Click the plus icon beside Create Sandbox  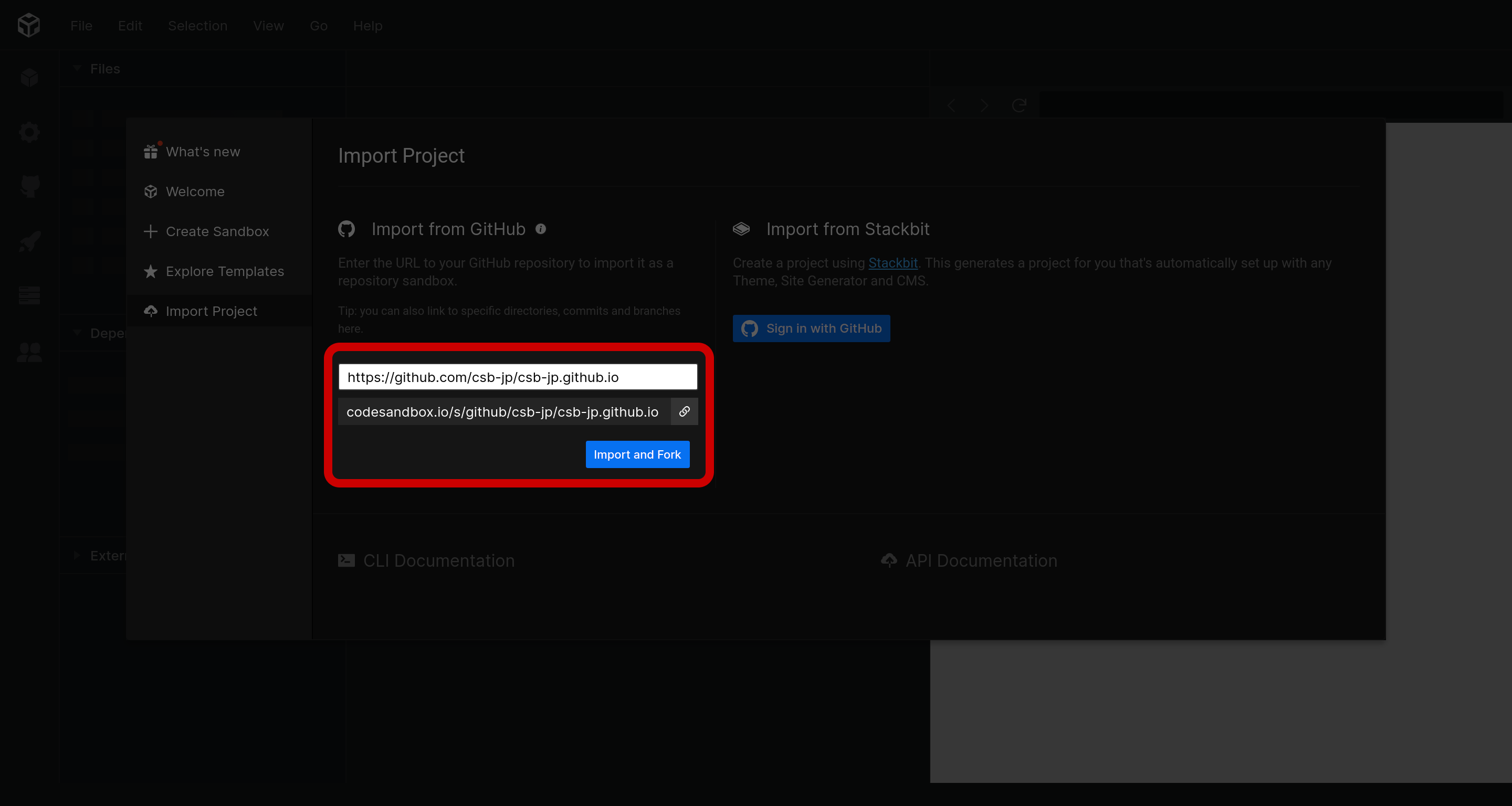151,231
